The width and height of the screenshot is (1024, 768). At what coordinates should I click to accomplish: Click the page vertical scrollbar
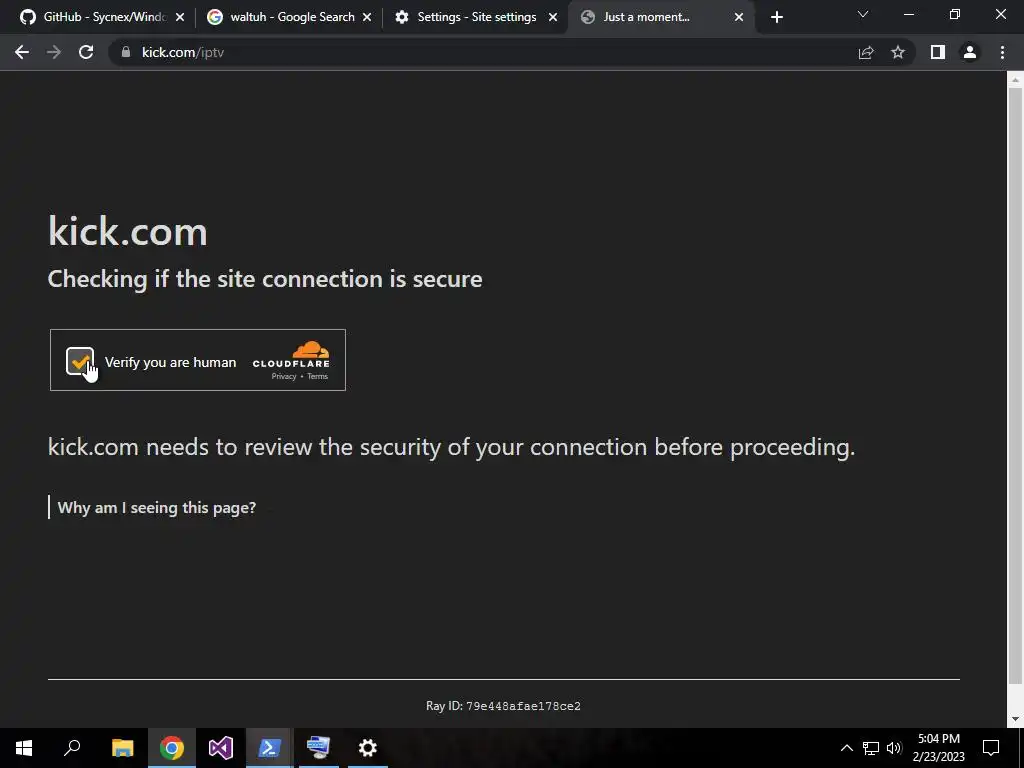[1014, 385]
